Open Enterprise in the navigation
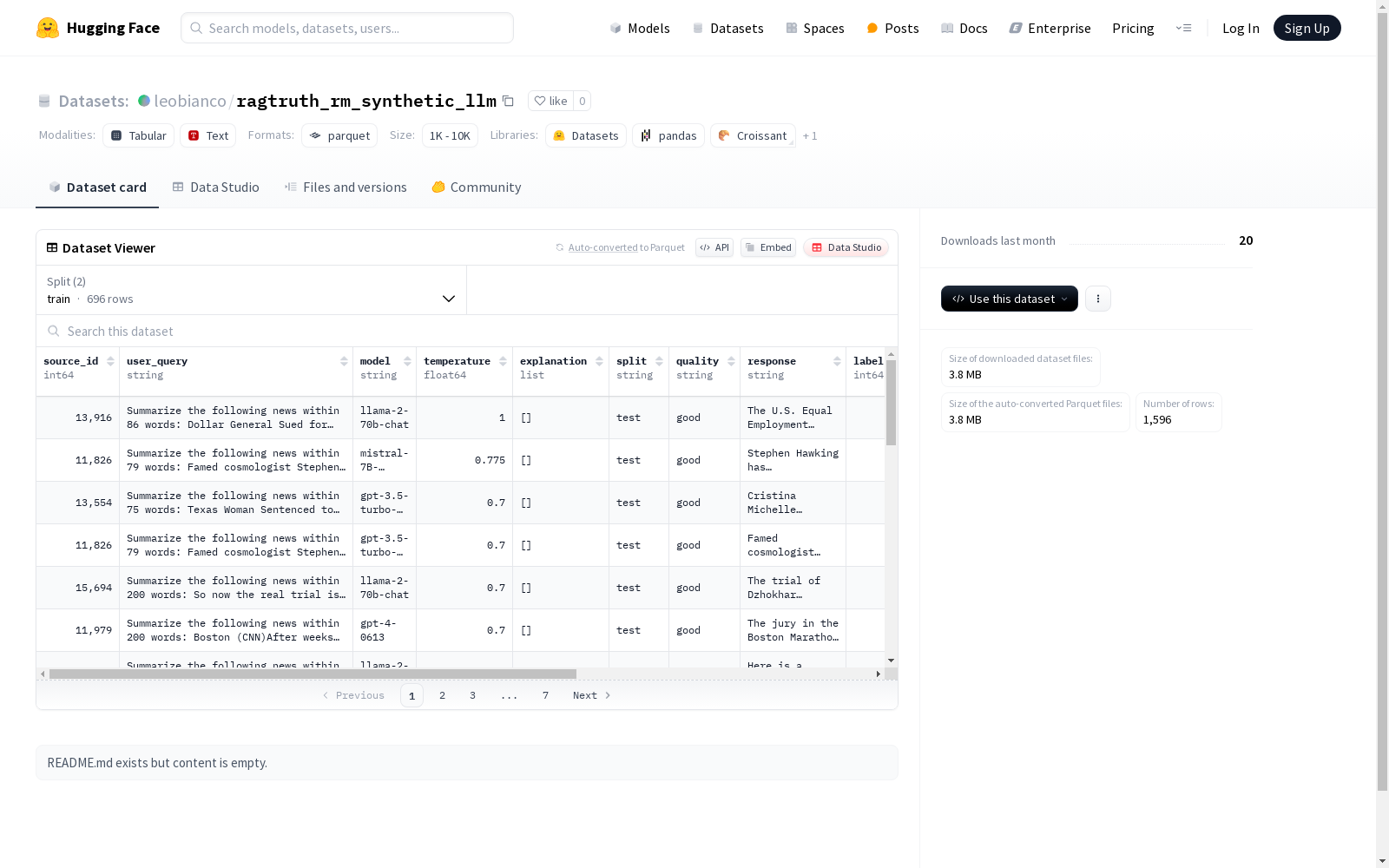This screenshot has width=1389, height=868. click(x=1050, y=28)
